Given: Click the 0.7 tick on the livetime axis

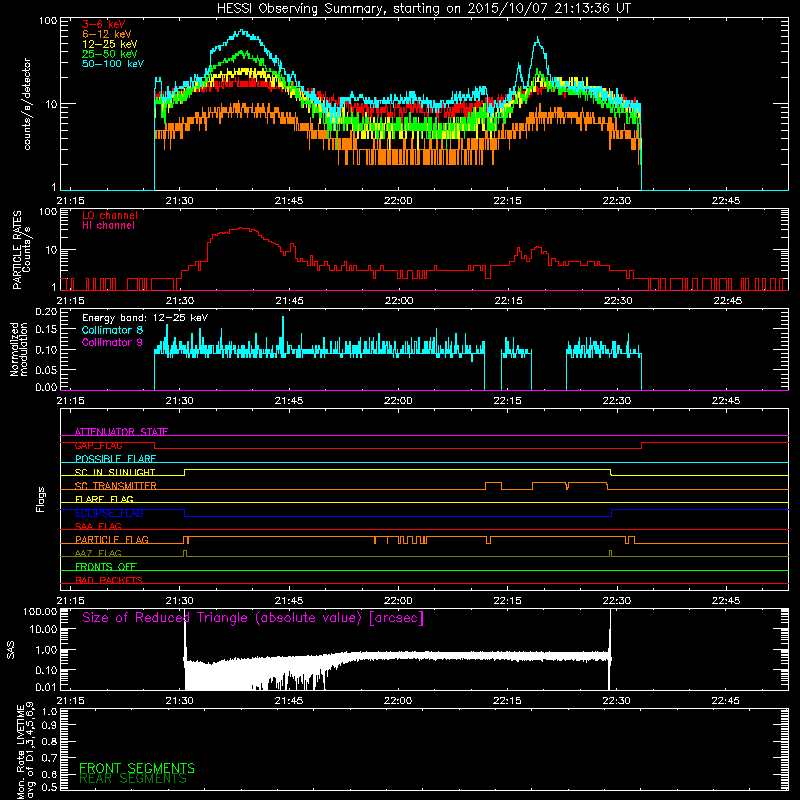Looking at the screenshot, I should click(x=49, y=757).
